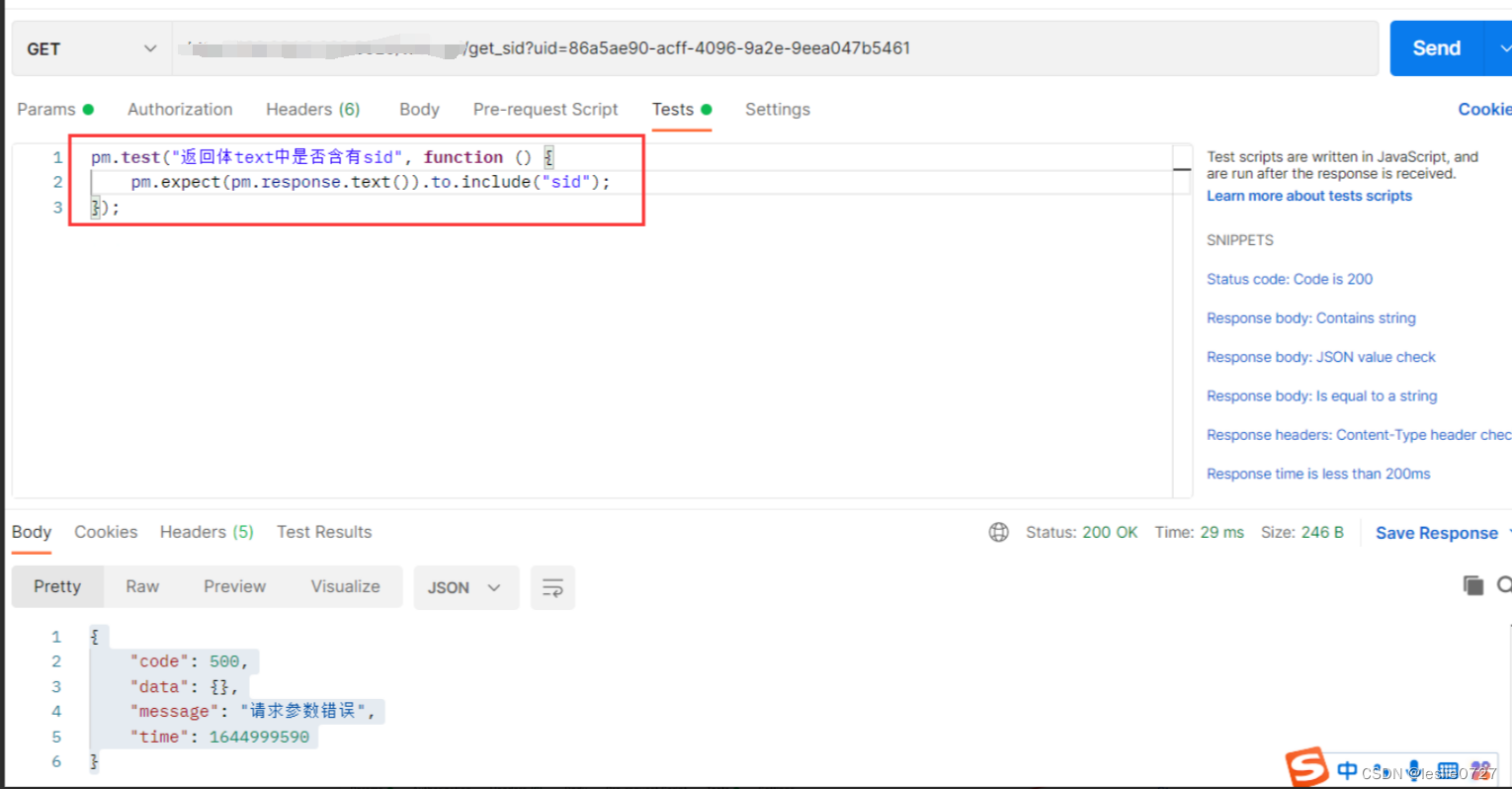
Task: Open the Send button dropdown arrow
Action: tap(1504, 47)
